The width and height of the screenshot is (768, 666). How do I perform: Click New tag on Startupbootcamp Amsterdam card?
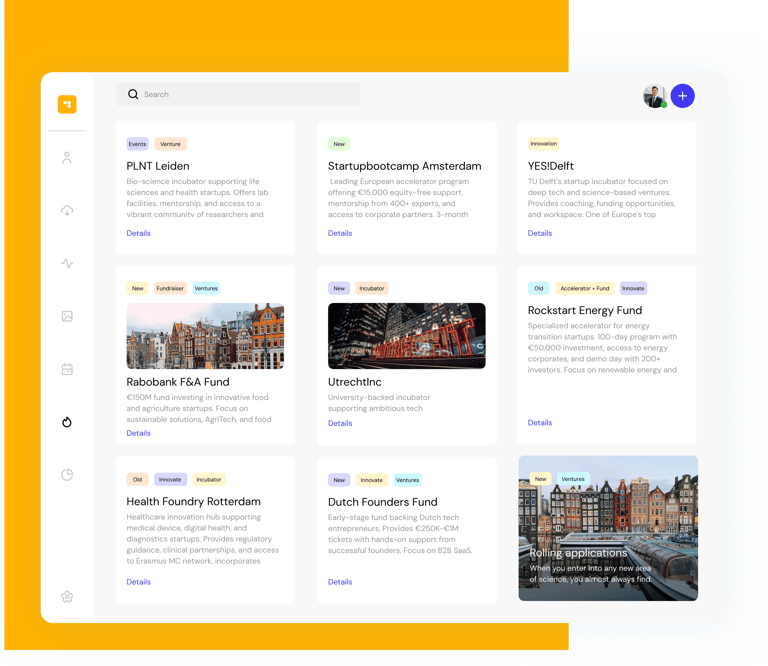[x=339, y=144]
